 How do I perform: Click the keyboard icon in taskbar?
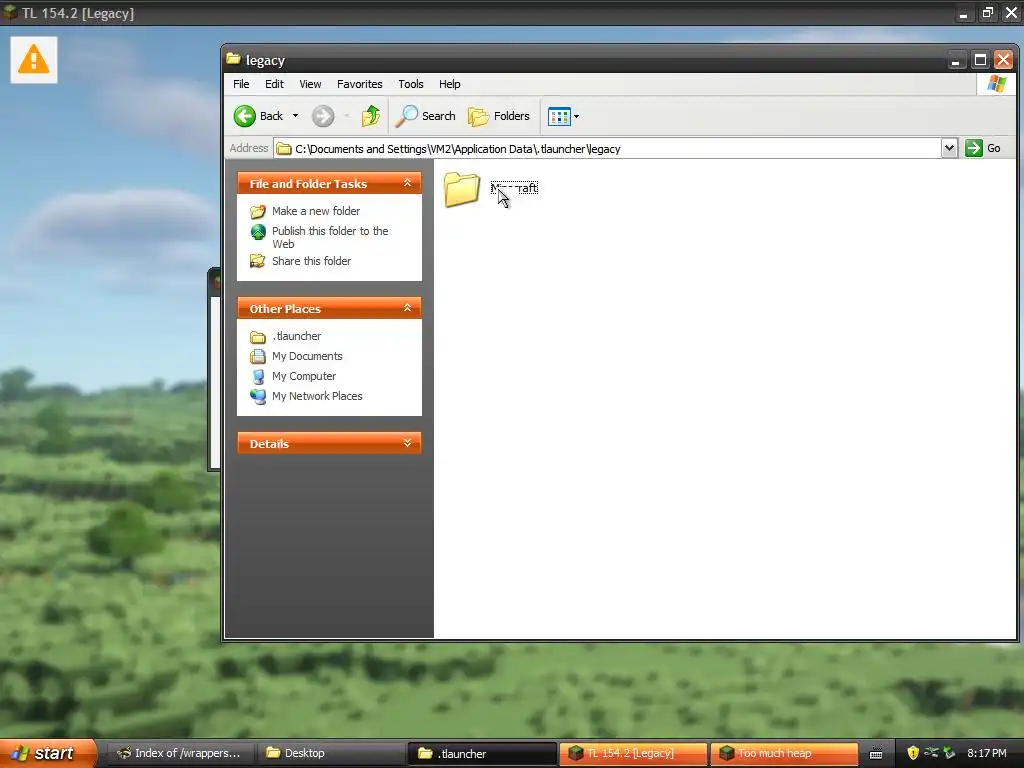click(x=876, y=754)
